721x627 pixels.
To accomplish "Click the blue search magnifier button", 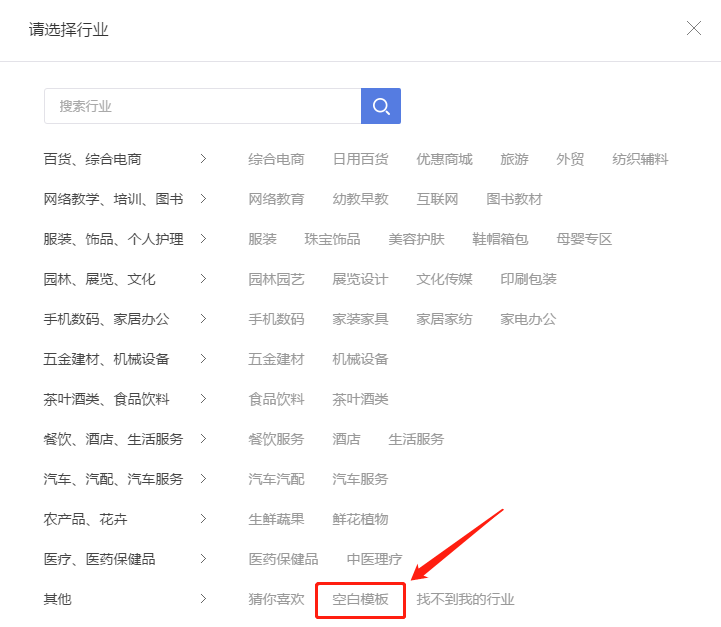I will [x=380, y=106].
